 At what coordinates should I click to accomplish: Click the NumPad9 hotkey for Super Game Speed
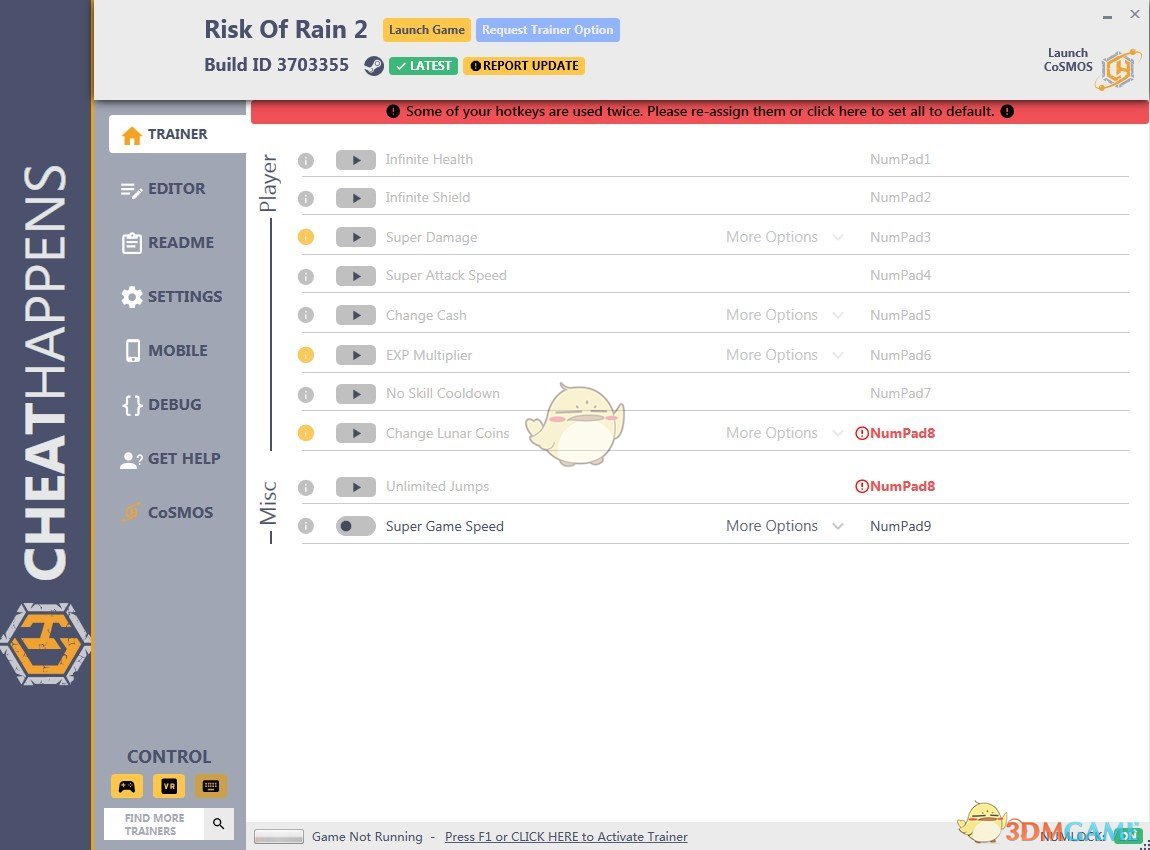click(x=900, y=526)
